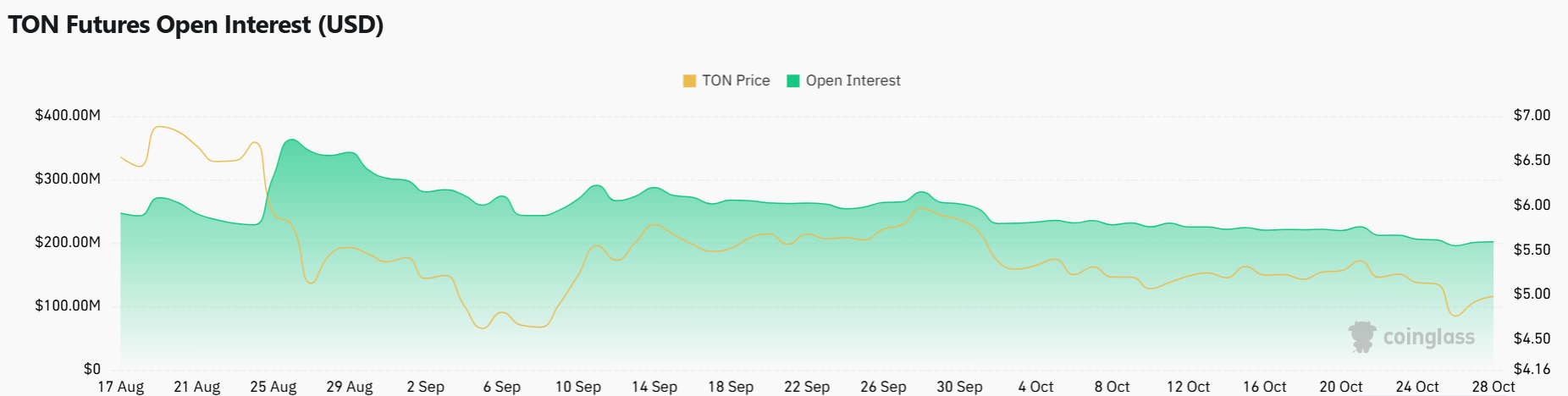1568x396 pixels.
Task: Select the 17 Aug date label
Action: (121, 387)
